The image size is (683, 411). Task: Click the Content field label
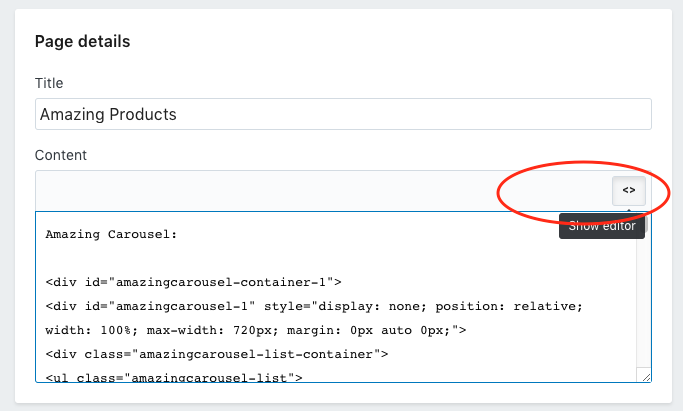(61, 155)
